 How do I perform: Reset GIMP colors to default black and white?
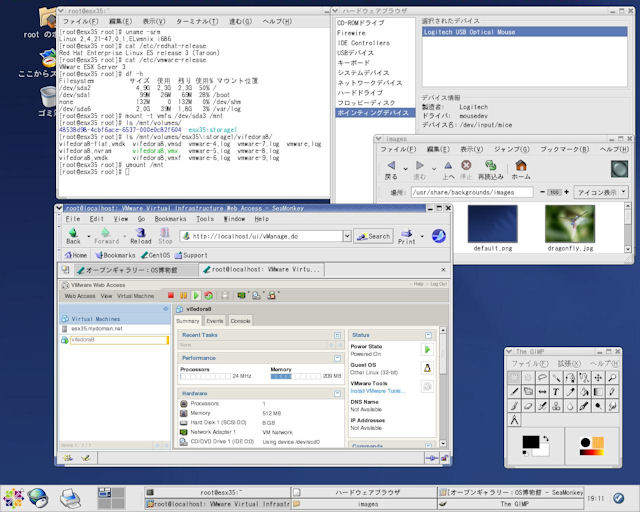tap(525, 453)
